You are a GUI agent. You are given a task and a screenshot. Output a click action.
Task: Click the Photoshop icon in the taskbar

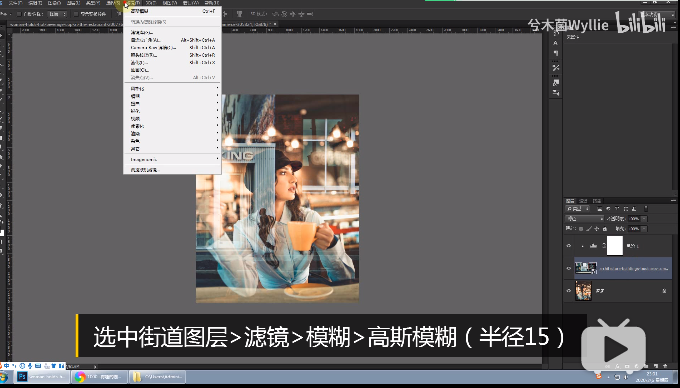22,376
